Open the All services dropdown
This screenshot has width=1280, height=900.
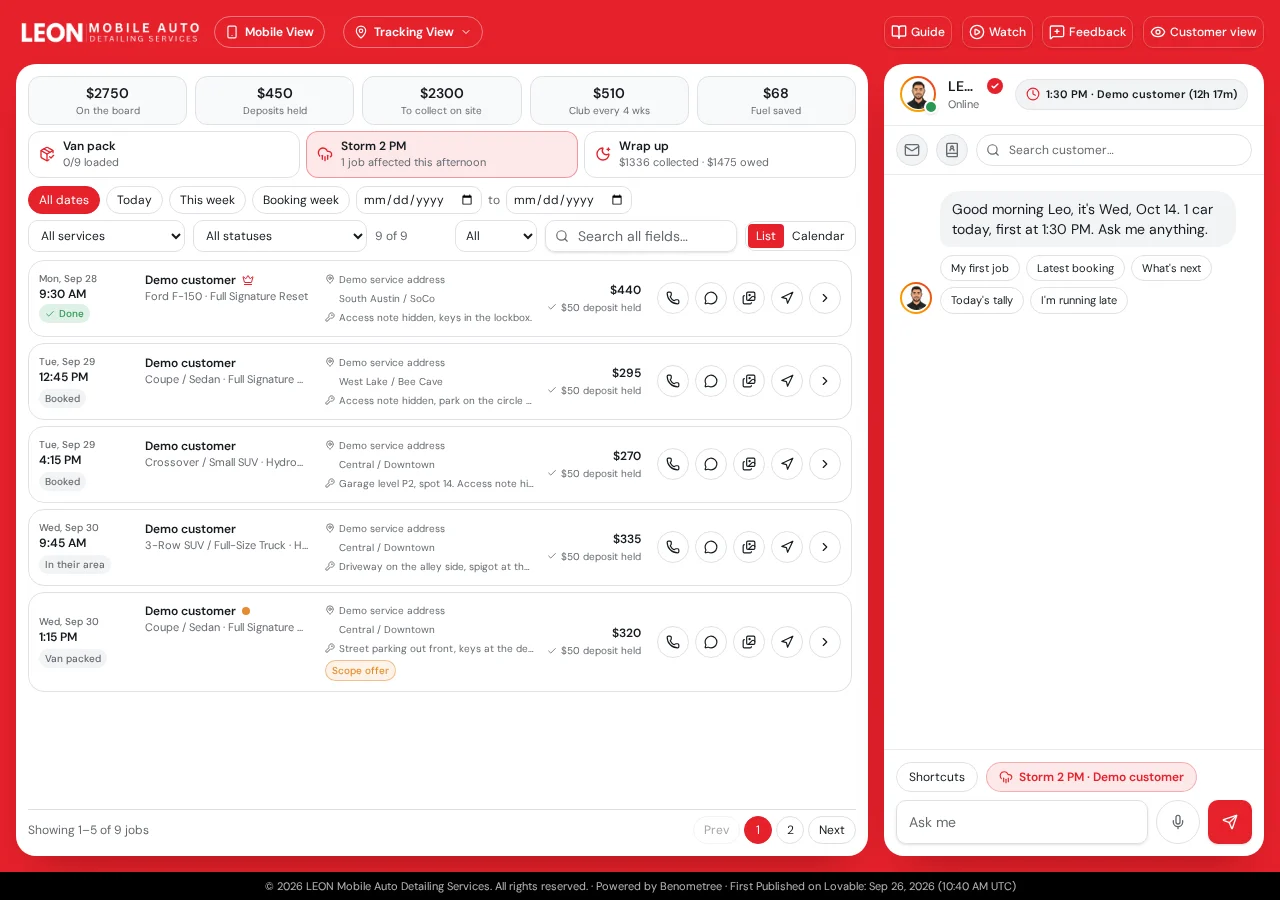(107, 236)
